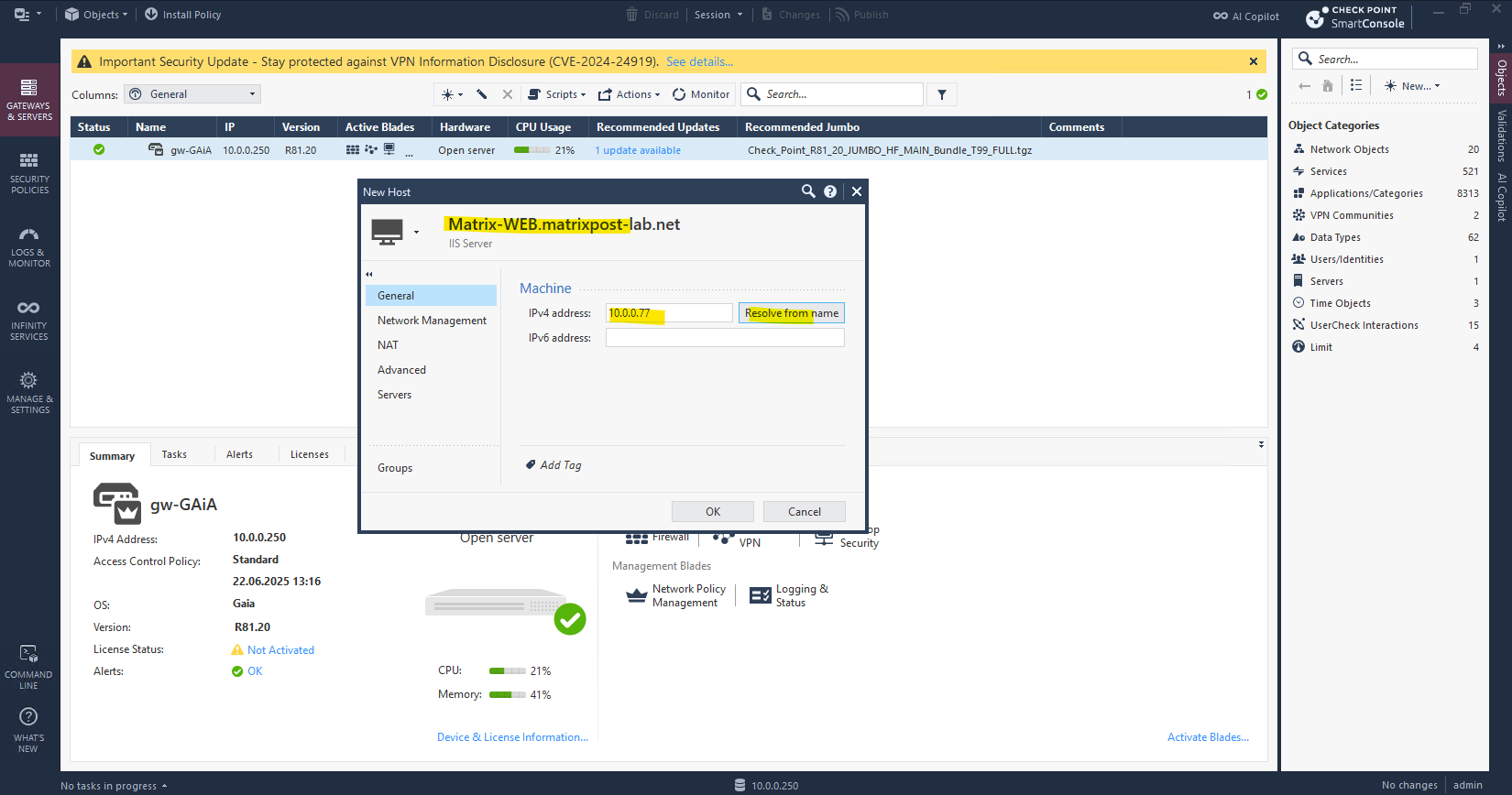This screenshot has height=795, width=1512.
Task: Select Network Management page
Action: pyautogui.click(x=431, y=320)
